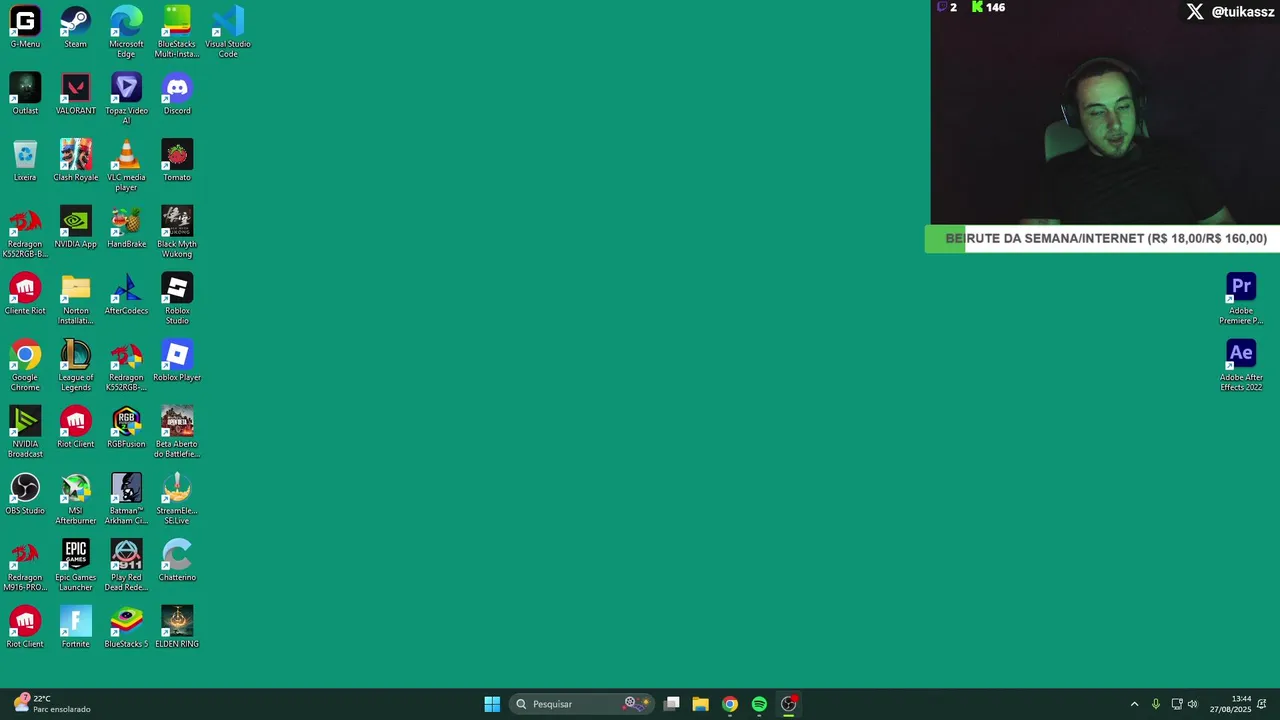Open Adobe Premiere Pro shortcut

[x=1241, y=299]
